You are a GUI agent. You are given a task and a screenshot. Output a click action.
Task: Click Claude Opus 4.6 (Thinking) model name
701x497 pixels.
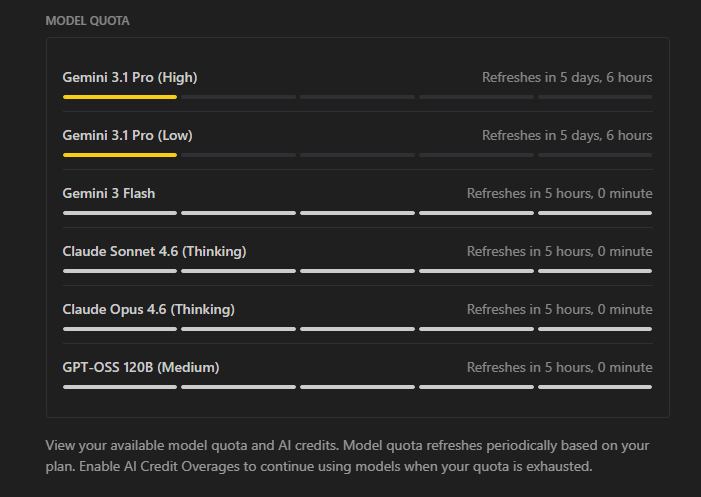pos(148,309)
